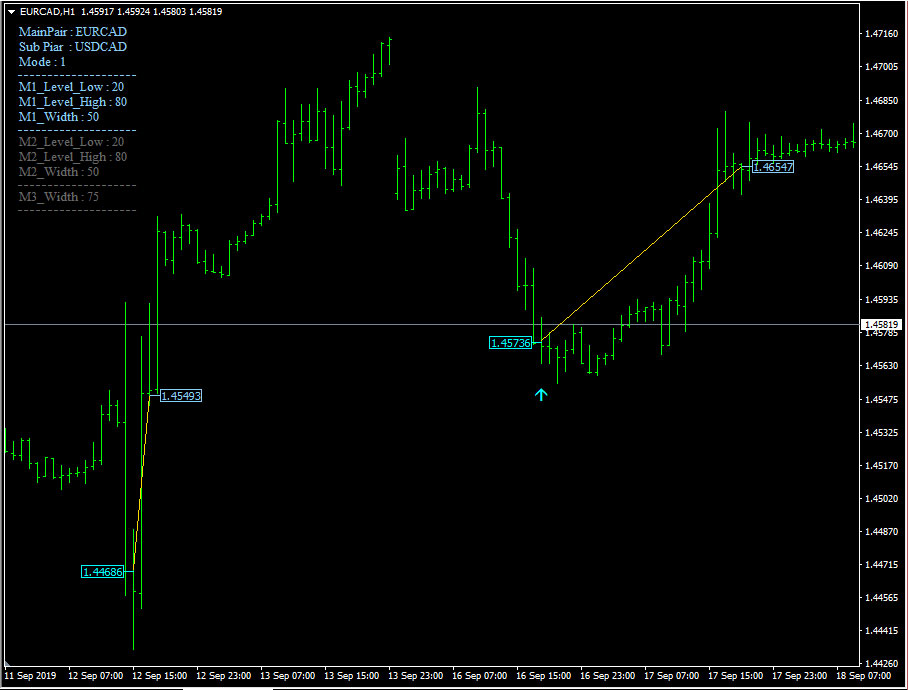This screenshot has width=908, height=690.
Task: Click the 1.47160 price scale label
Action: click(881, 34)
